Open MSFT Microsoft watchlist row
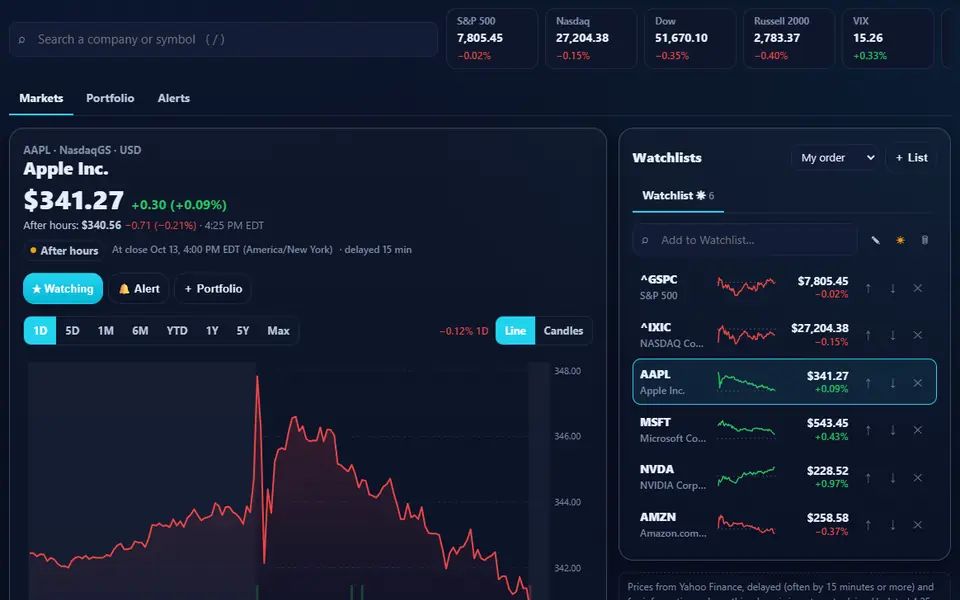 tap(784, 430)
